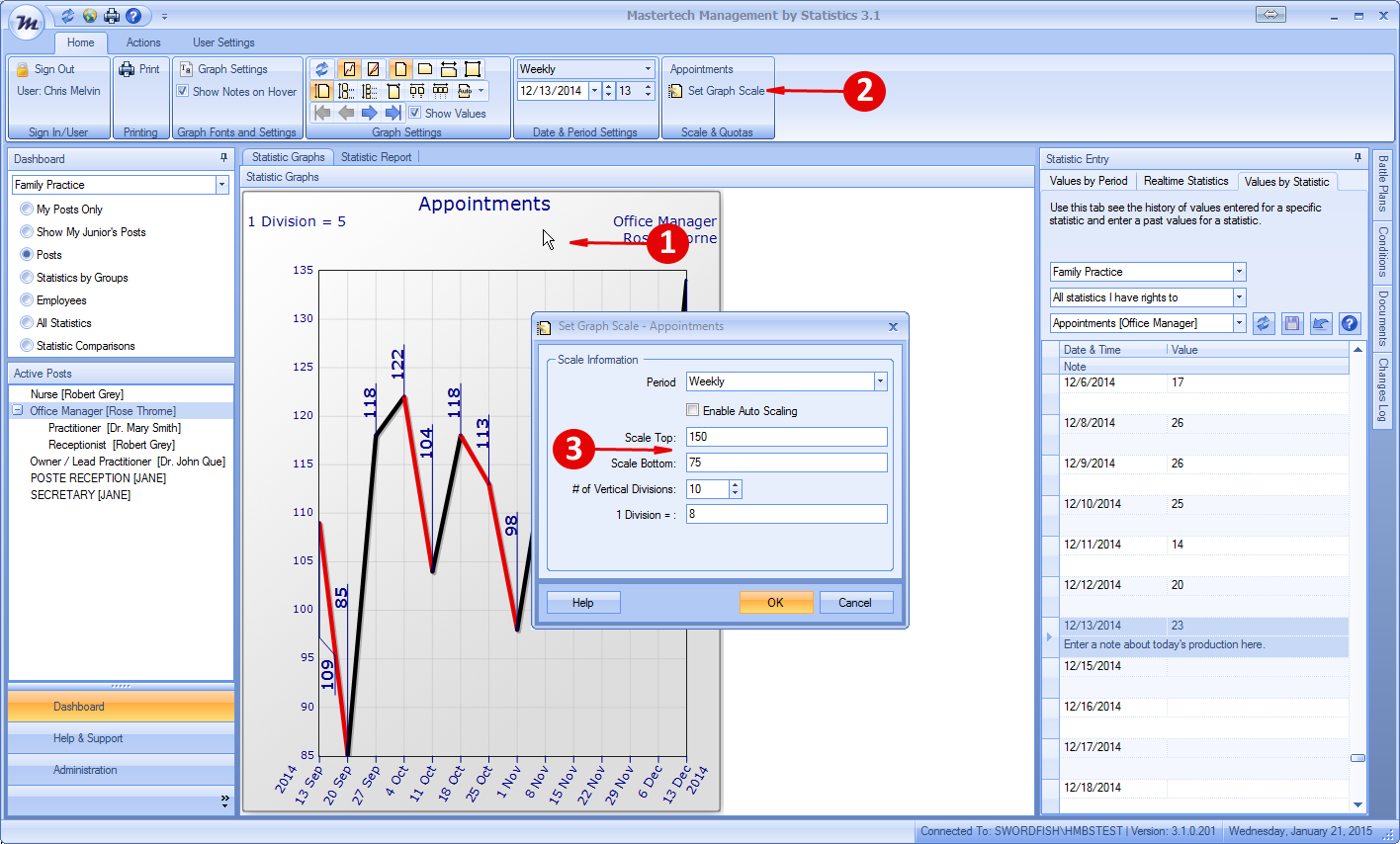
Task: Toggle Show Notes on Hover checkbox
Action: (183, 91)
